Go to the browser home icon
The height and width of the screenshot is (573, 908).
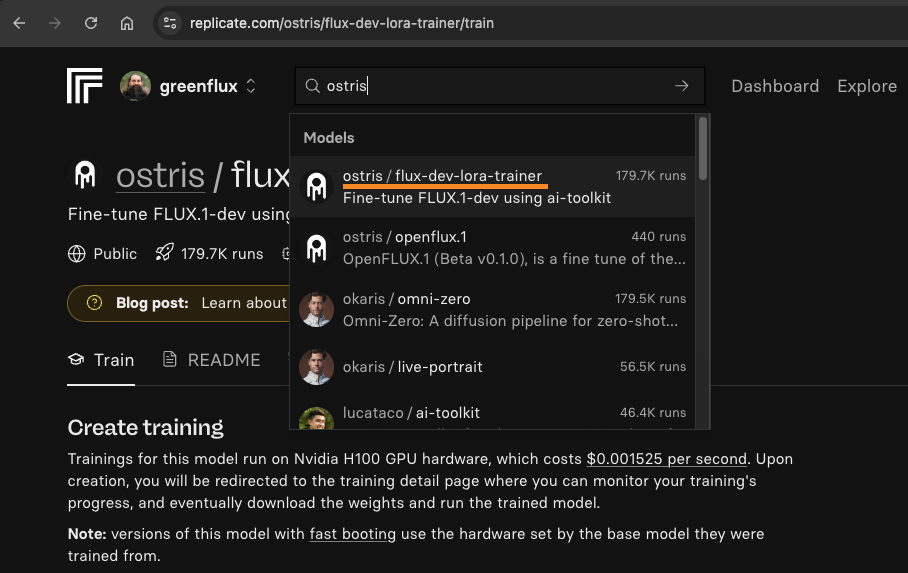click(127, 23)
